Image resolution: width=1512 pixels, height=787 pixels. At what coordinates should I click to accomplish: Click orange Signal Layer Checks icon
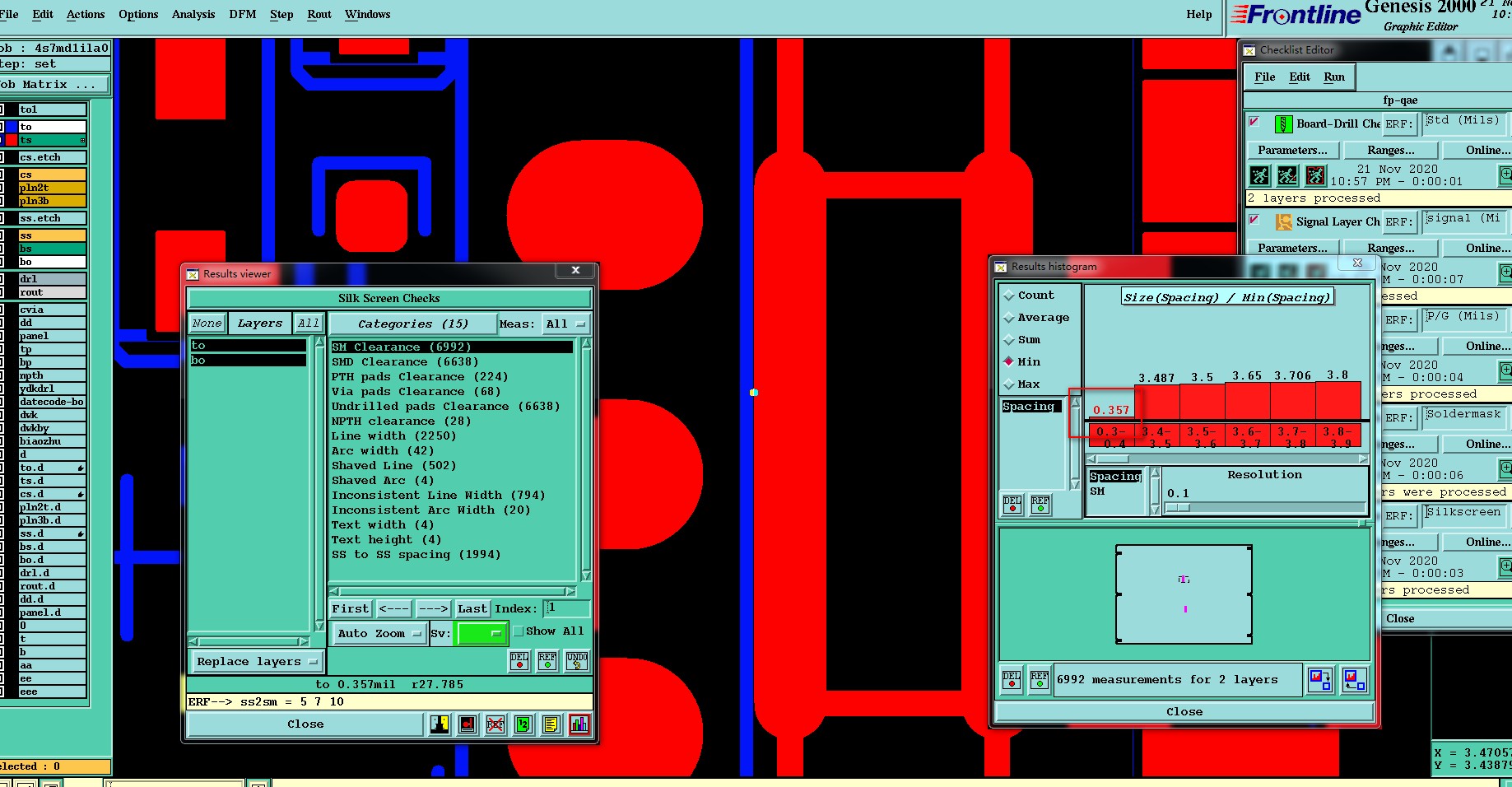(x=1283, y=222)
